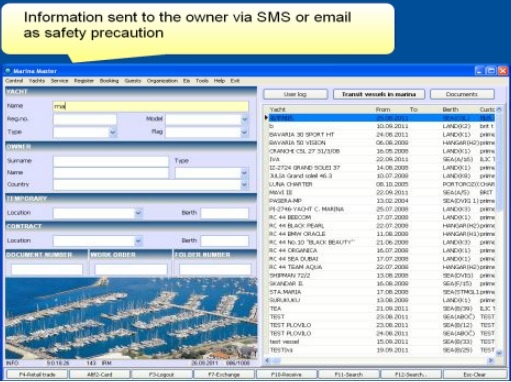Click the horizontal scroll left arrow
Image resolution: width=511 pixels, height=382 pixels.
point(267,360)
